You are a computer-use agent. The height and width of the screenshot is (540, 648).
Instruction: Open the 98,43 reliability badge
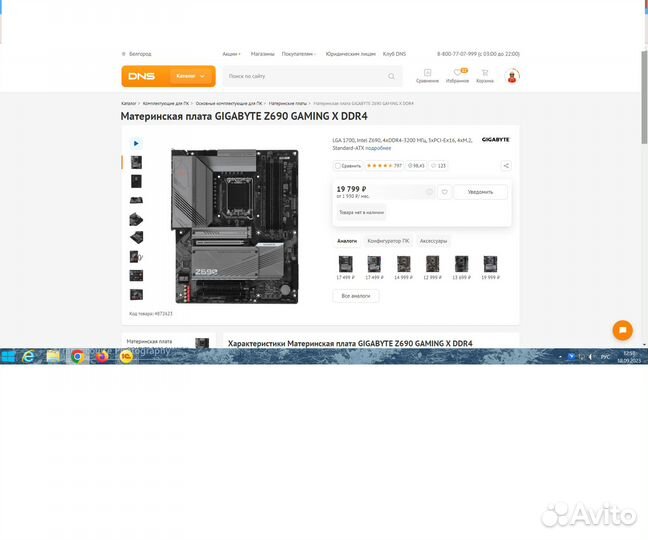[x=416, y=166]
